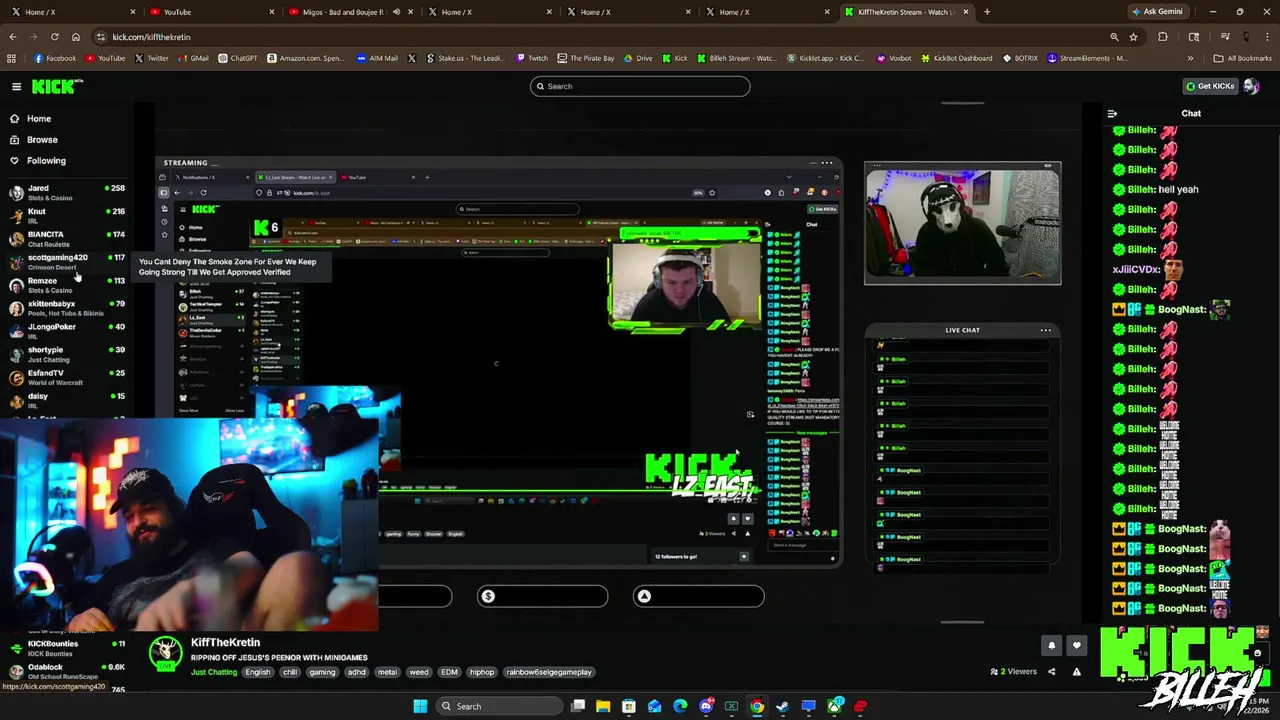Go back to previous page
The image size is (1280, 720).
tap(12, 37)
